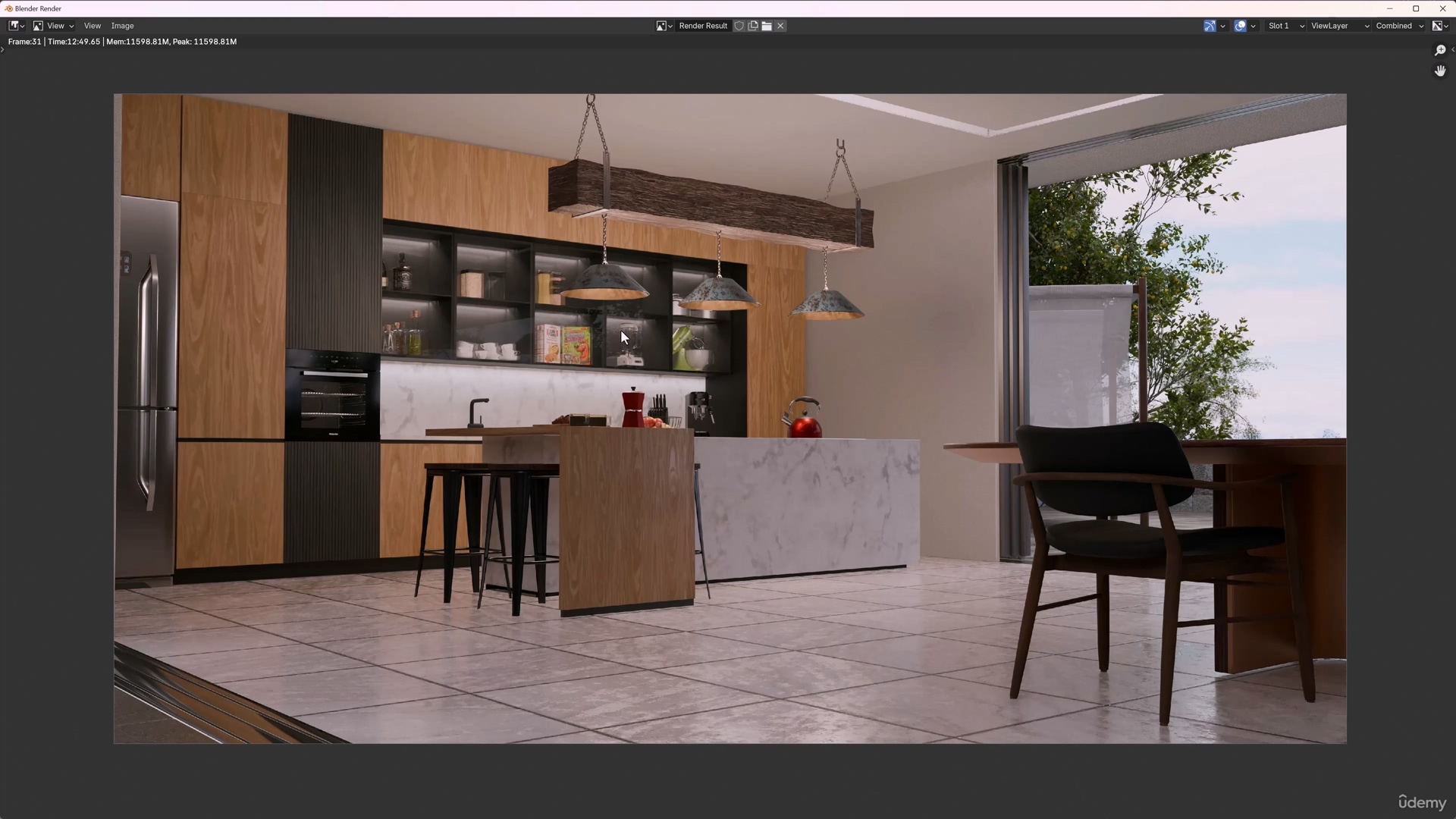This screenshot has height=819, width=1456.
Task: Open image via folder icon
Action: point(767,26)
